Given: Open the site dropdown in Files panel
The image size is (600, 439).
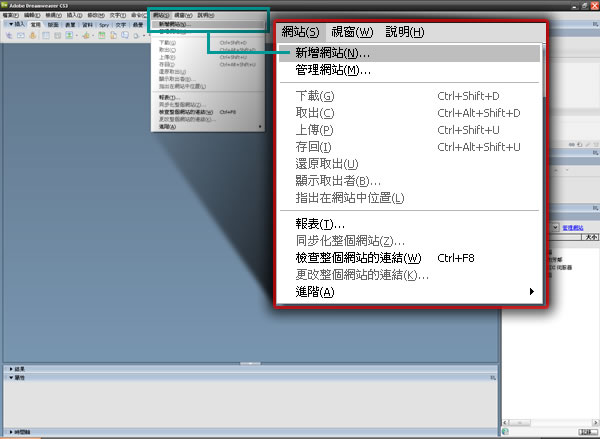Looking at the screenshot, I should coord(555,227).
